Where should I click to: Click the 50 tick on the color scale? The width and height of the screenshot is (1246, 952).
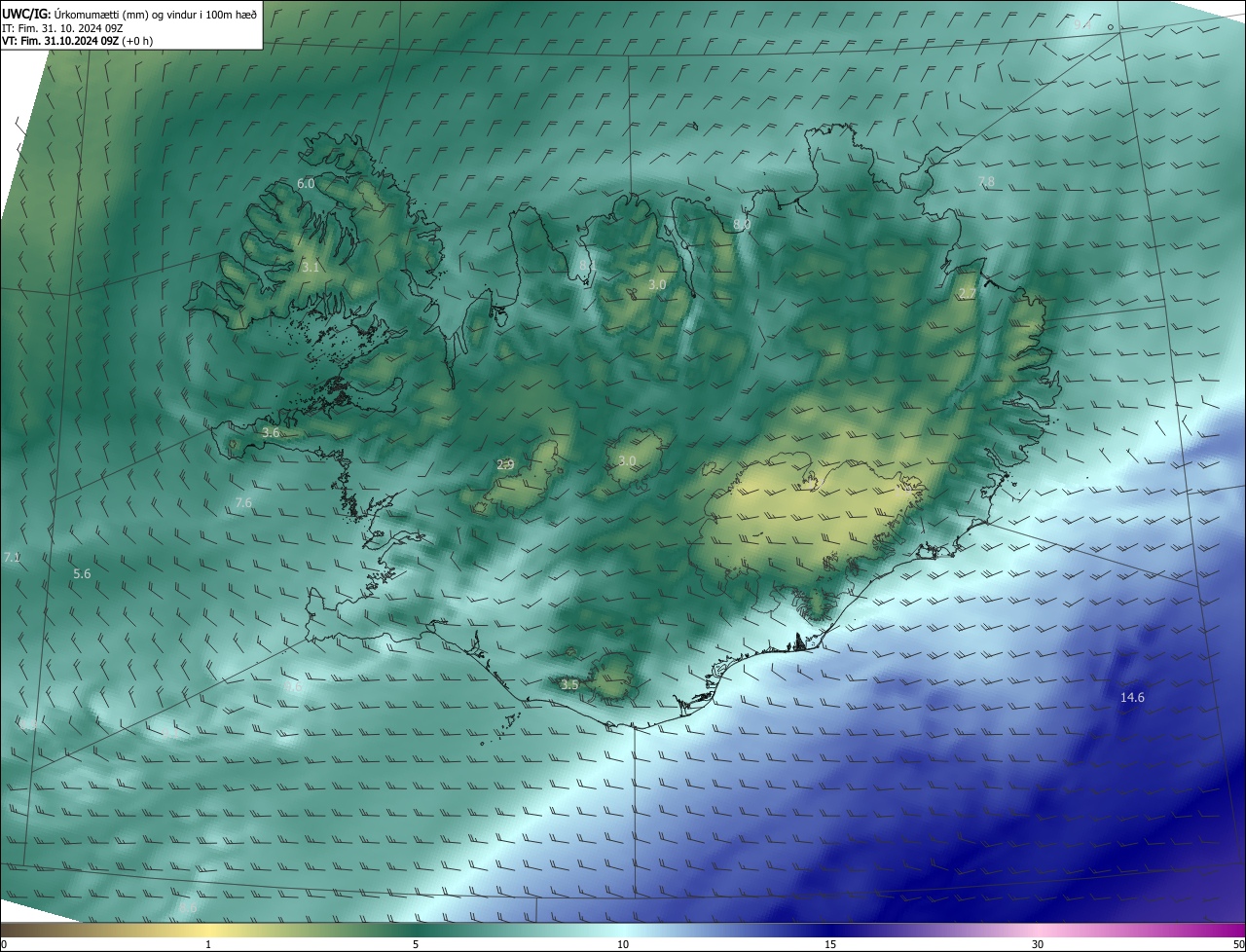(1238, 944)
